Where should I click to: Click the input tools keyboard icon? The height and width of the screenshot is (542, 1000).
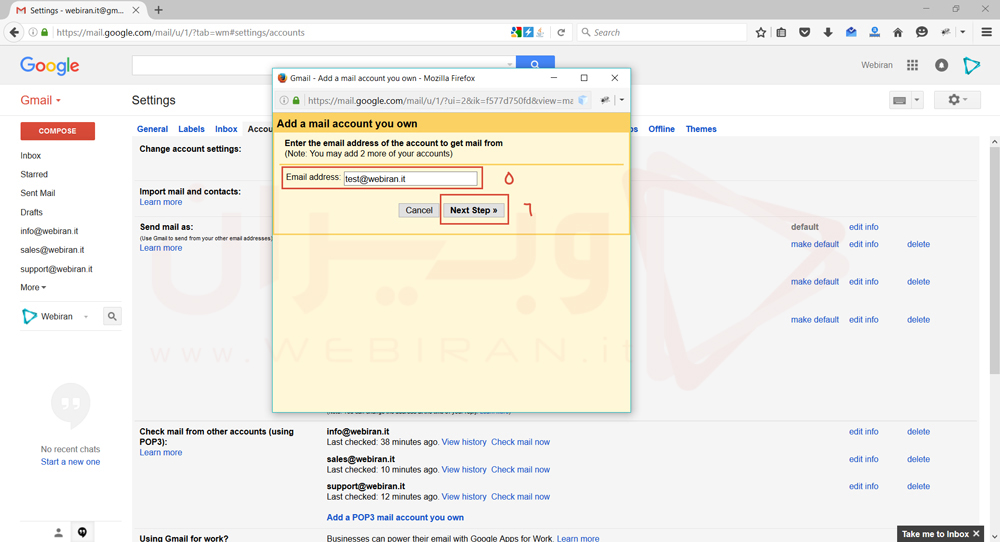[x=899, y=100]
